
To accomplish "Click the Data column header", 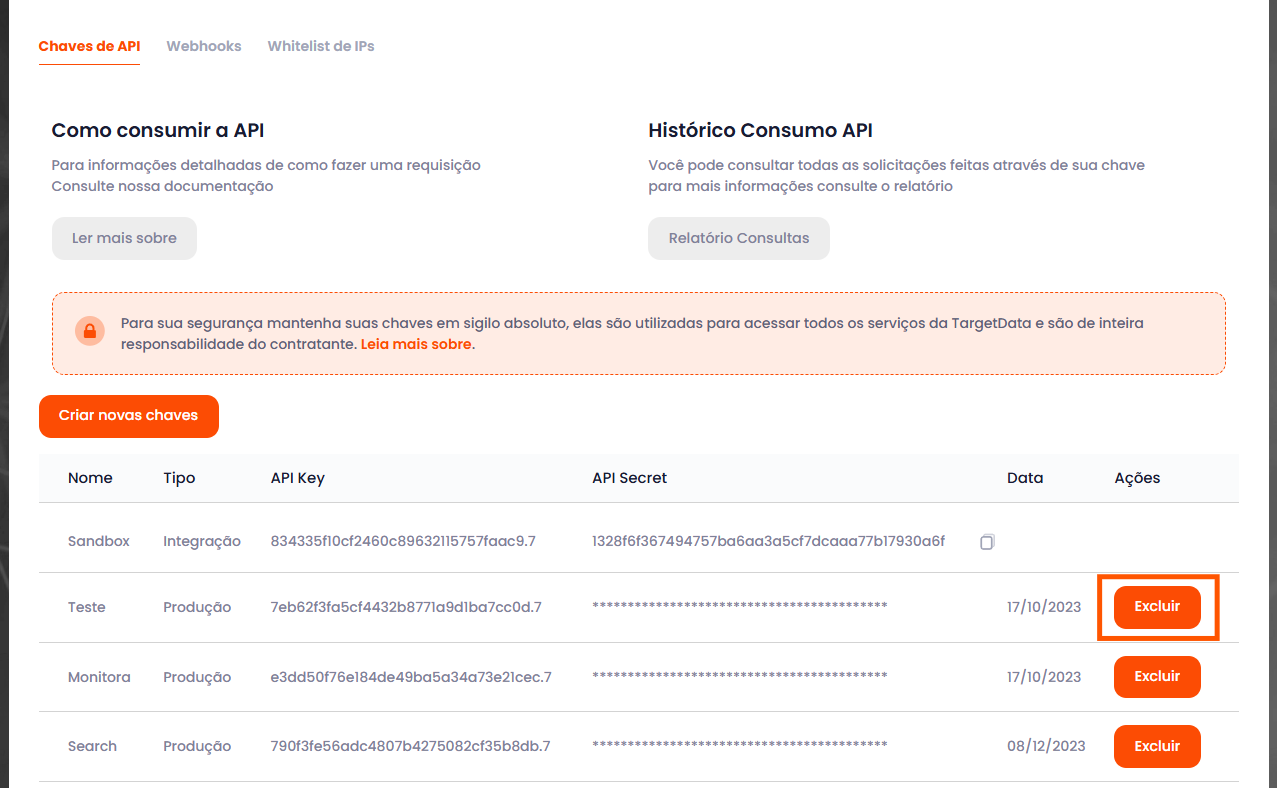I will click(1024, 478).
